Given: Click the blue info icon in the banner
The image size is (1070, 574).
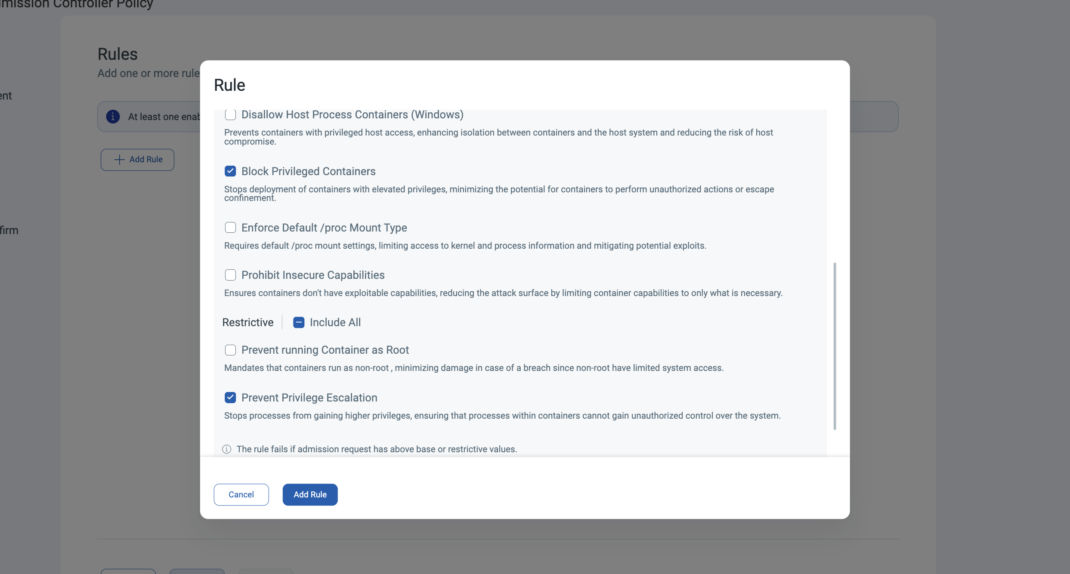Looking at the screenshot, I should coord(114,117).
